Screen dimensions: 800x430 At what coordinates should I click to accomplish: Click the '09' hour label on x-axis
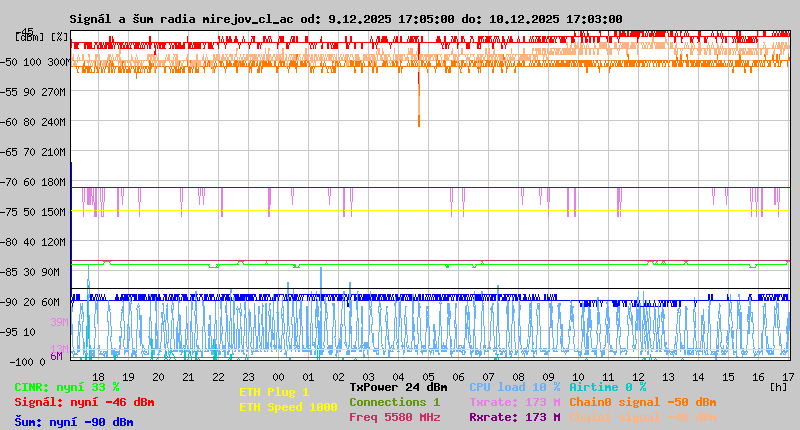click(548, 377)
